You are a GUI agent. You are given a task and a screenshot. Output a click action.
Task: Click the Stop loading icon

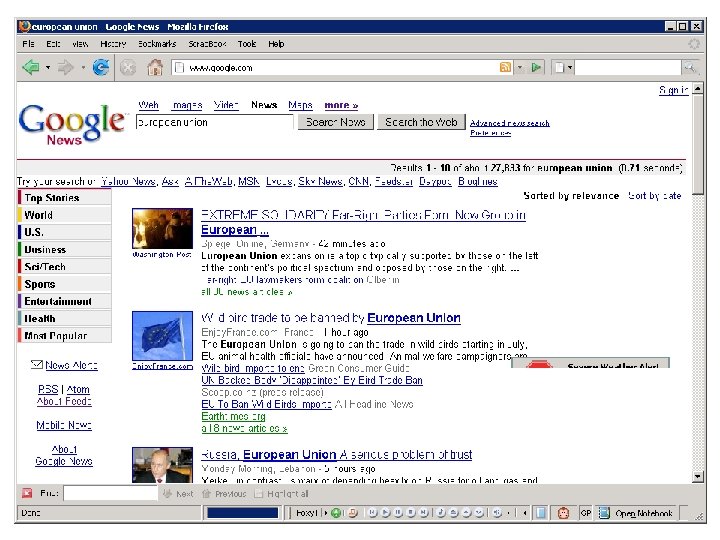click(128, 68)
